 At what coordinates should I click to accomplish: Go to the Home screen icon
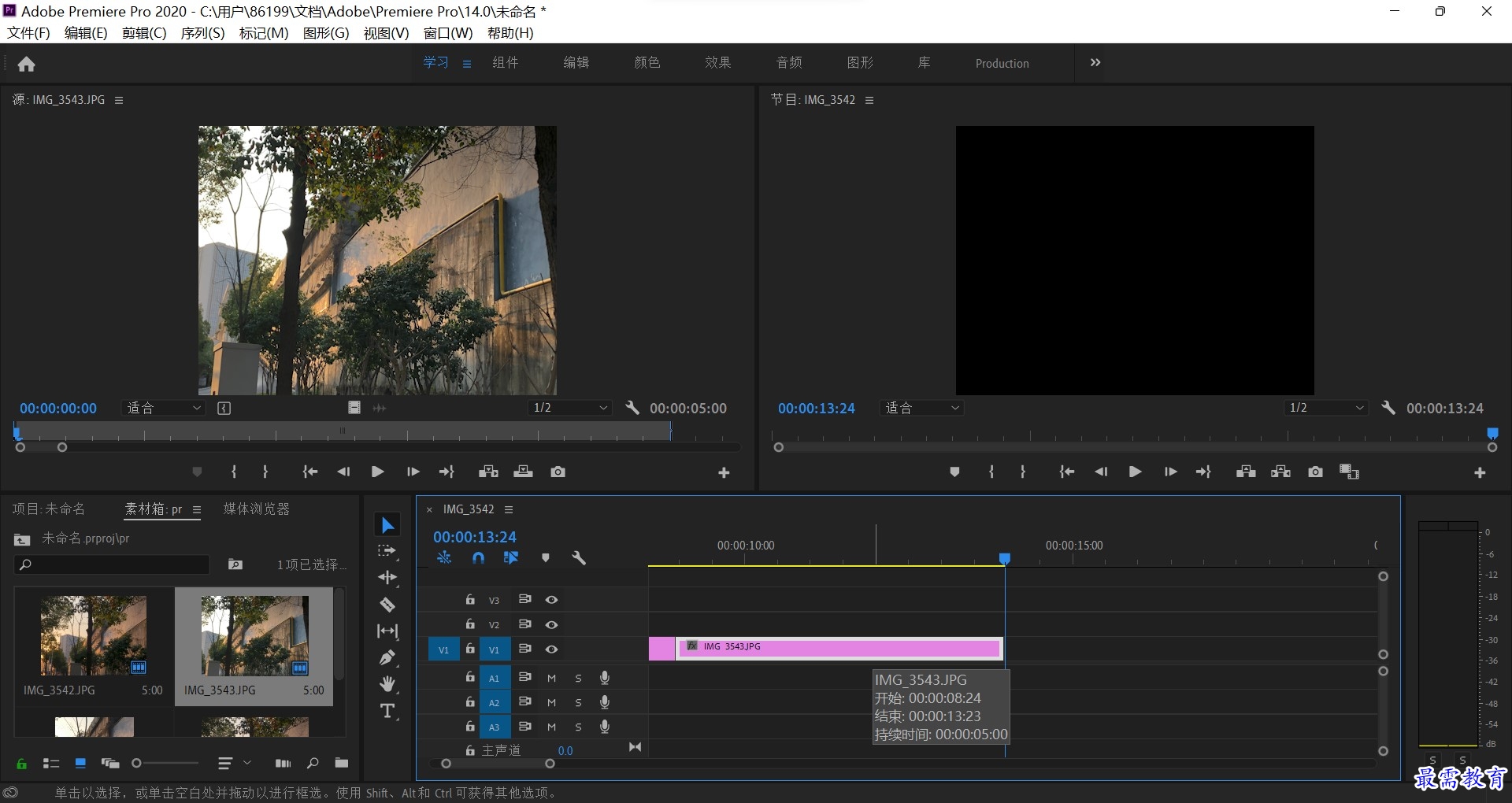tap(27, 64)
